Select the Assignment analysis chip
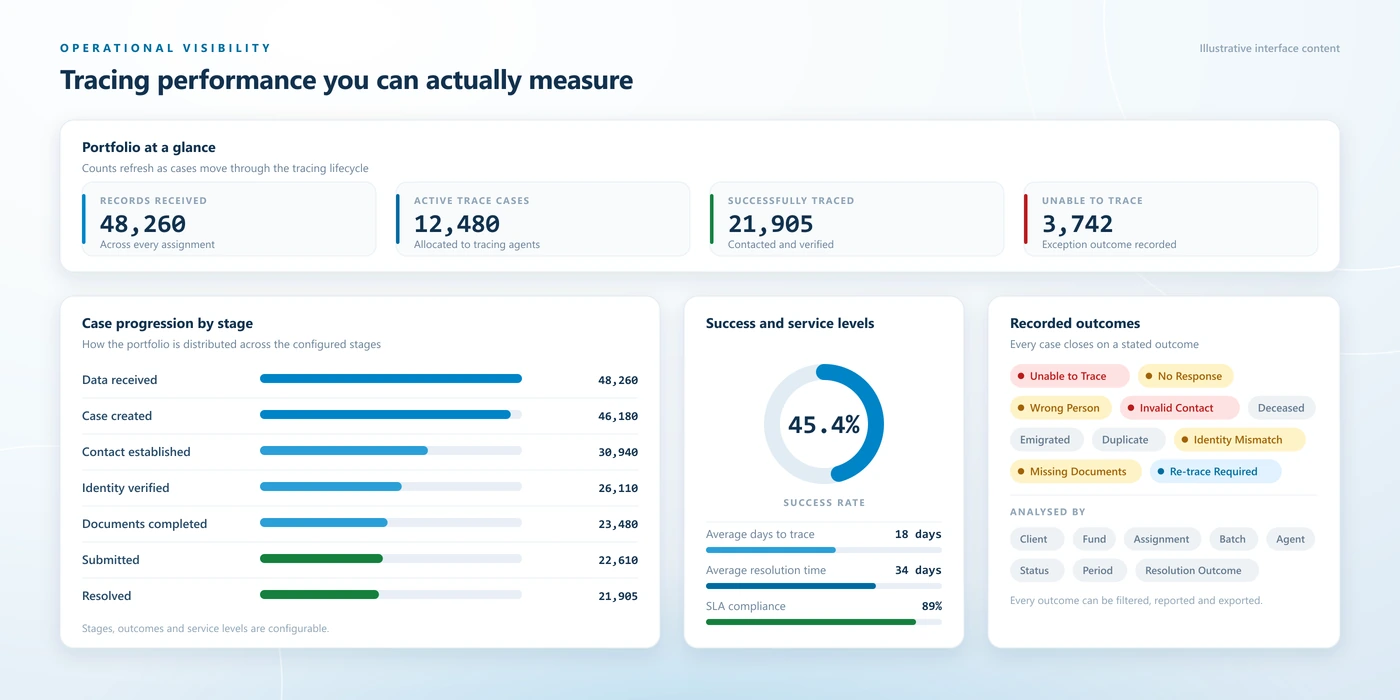Screen dimensions: 1400x700 1161,539
